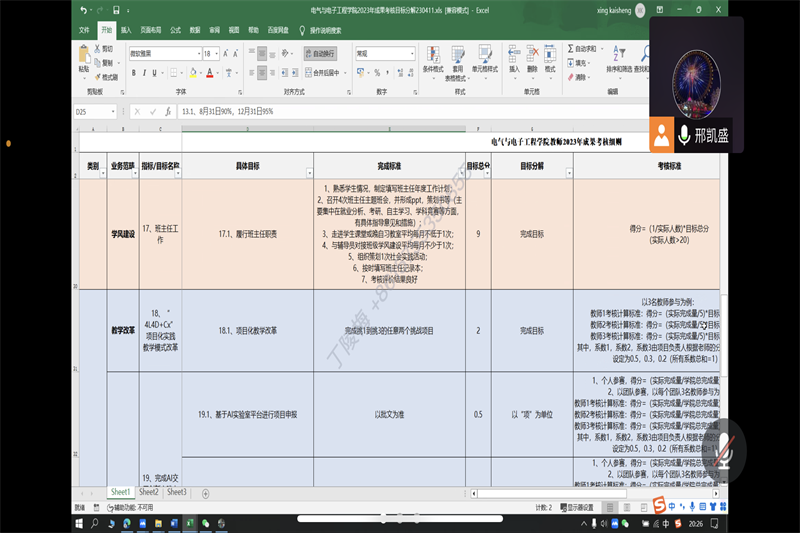Click the add new sheet plus icon
800x533 pixels.
pyautogui.click(x=206, y=493)
